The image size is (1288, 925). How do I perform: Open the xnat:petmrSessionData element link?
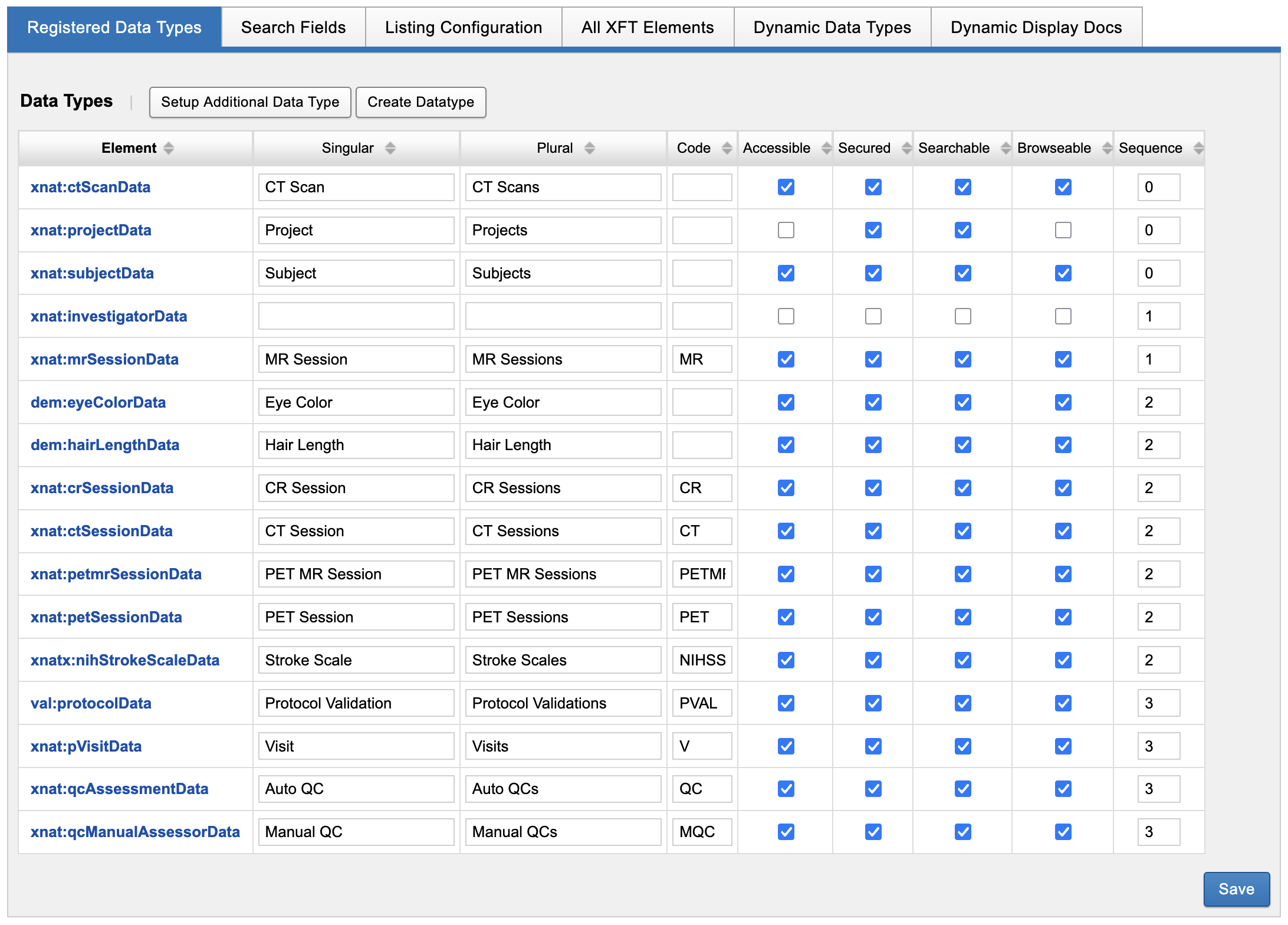116,574
